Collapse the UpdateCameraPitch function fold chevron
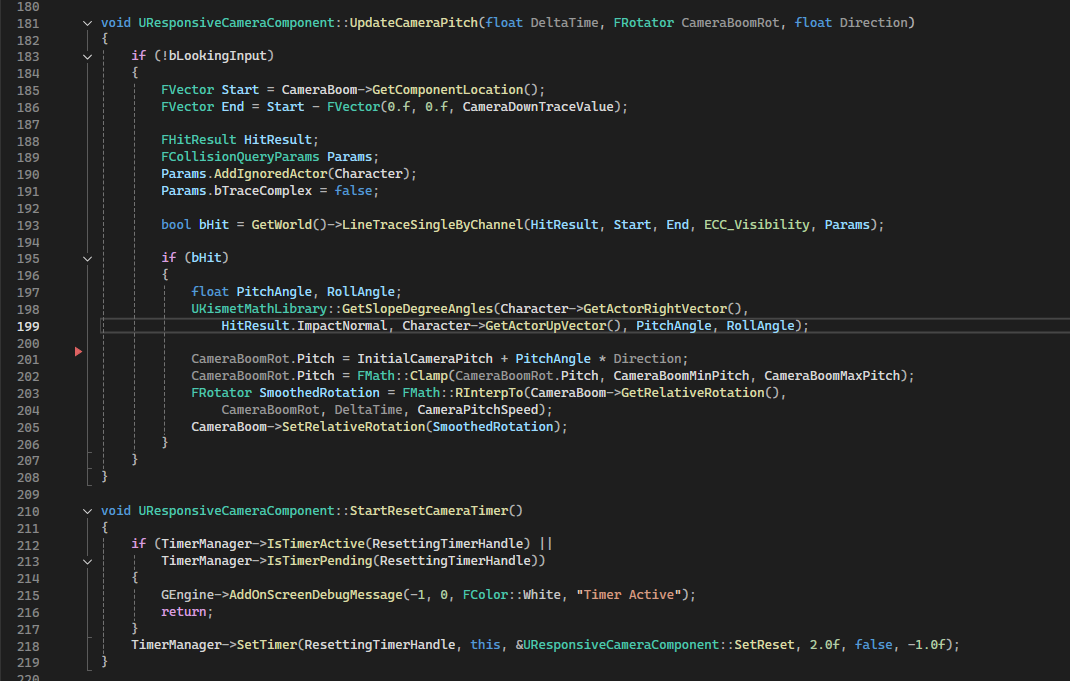The height and width of the screenshot is (681, 1070). pos(88,23)
